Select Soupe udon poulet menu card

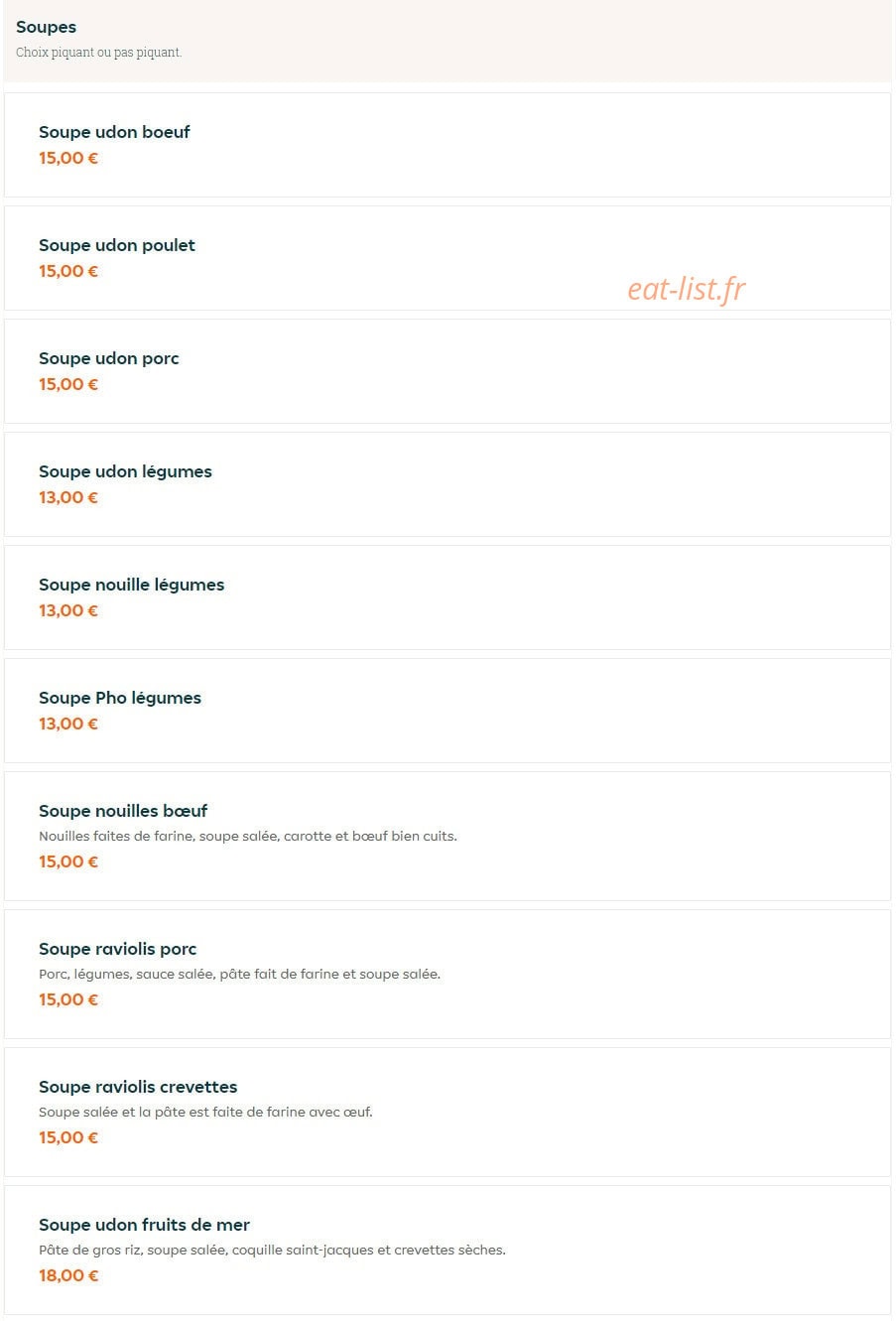tap(448, 258)
